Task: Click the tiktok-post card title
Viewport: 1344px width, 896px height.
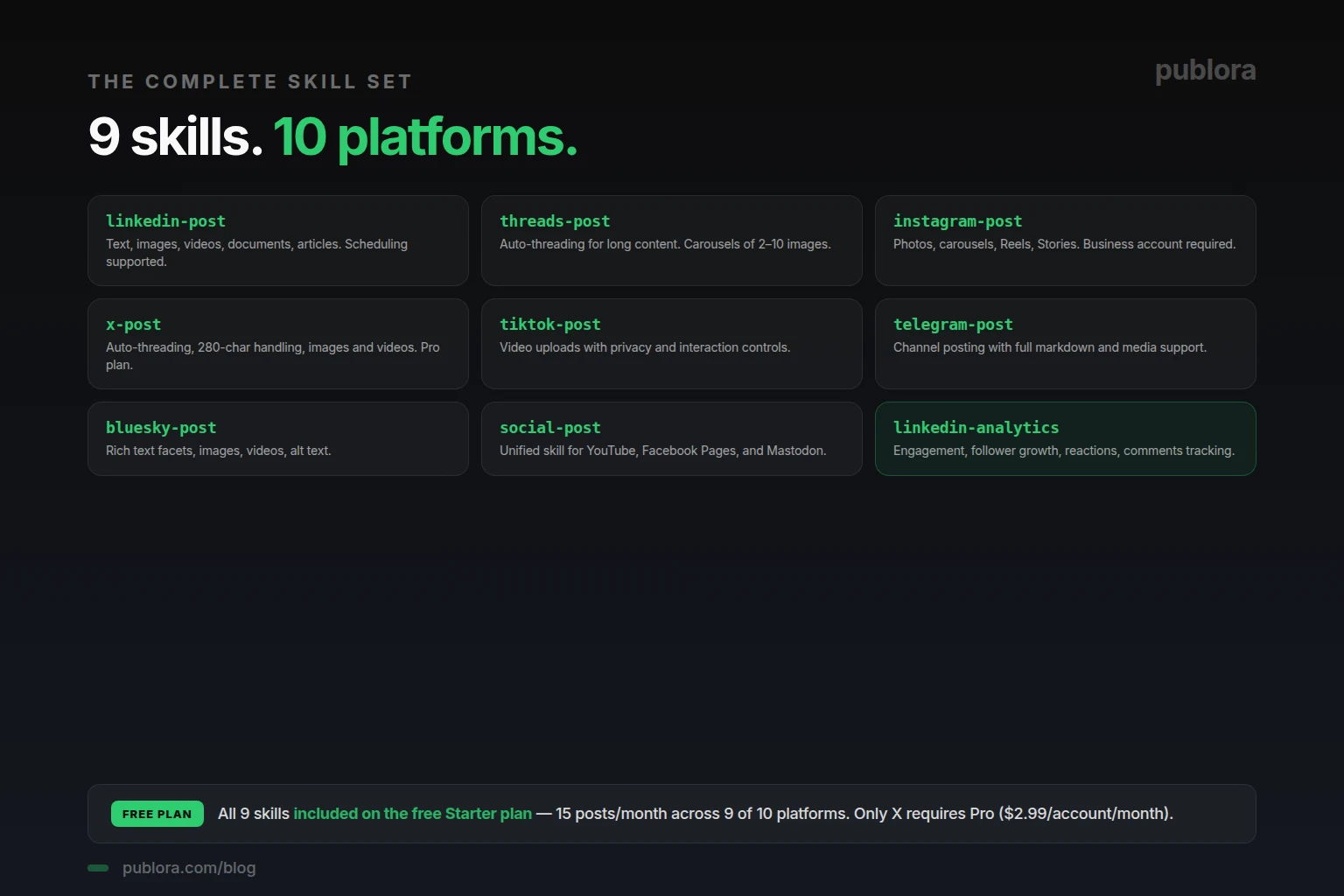Action: tap(550, 325)
